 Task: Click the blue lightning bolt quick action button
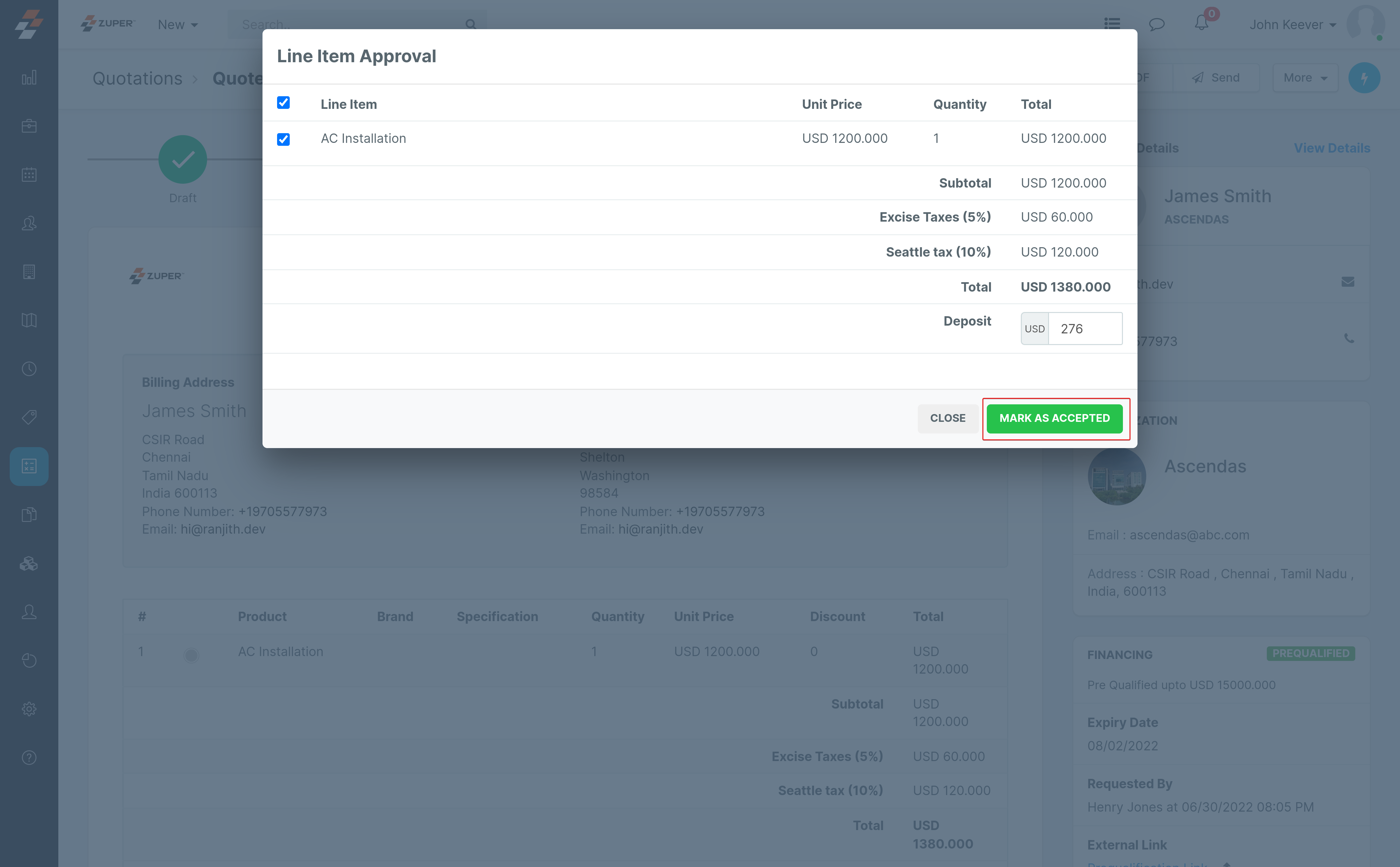[1364, 78]
